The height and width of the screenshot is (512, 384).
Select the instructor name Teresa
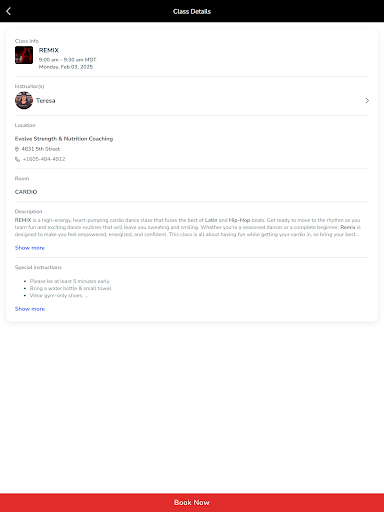click(46, 100)
